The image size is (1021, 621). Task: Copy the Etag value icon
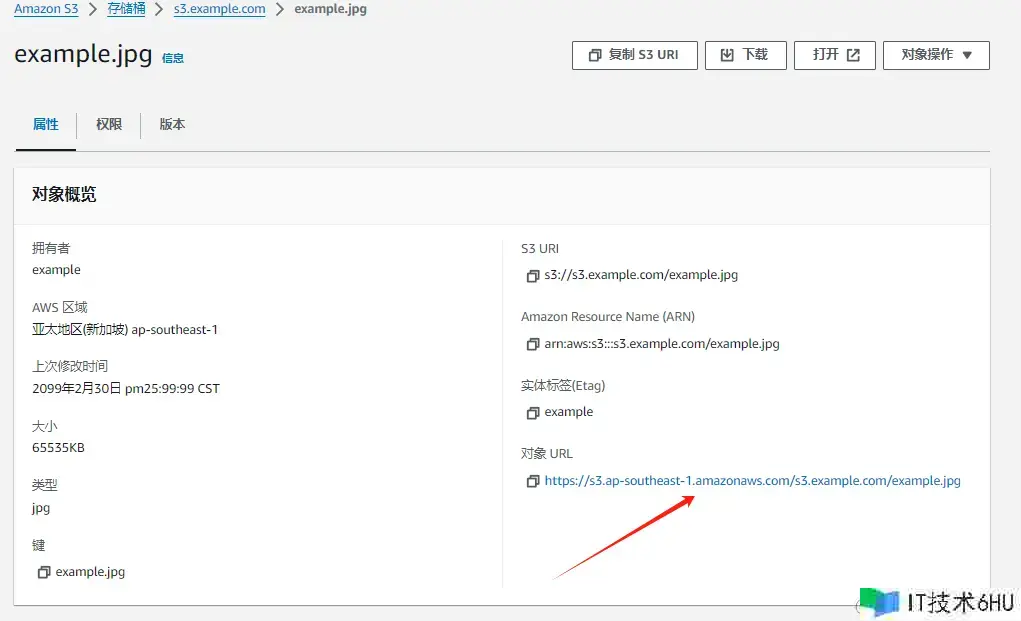pos(533,413)
